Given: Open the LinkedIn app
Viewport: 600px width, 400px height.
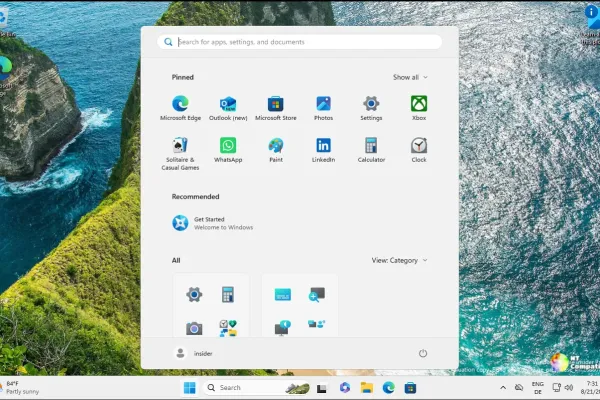Looking at the screenshot, I should (323, 150).
